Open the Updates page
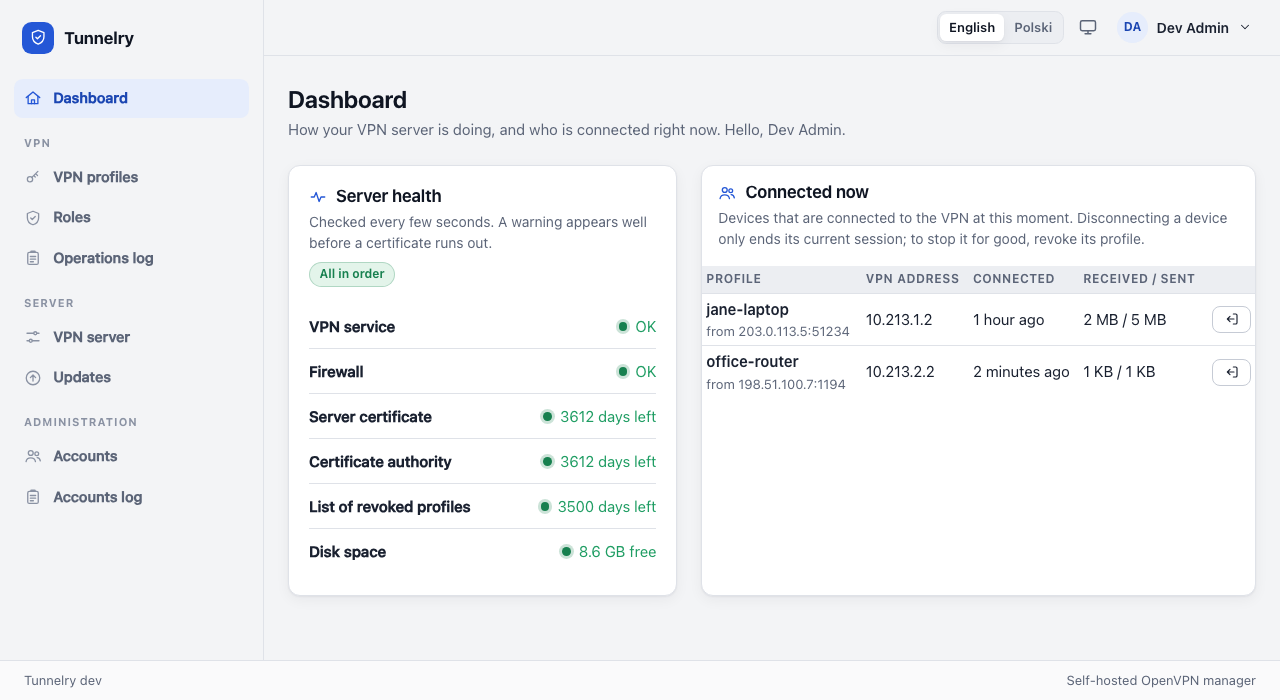 [131, 377]
